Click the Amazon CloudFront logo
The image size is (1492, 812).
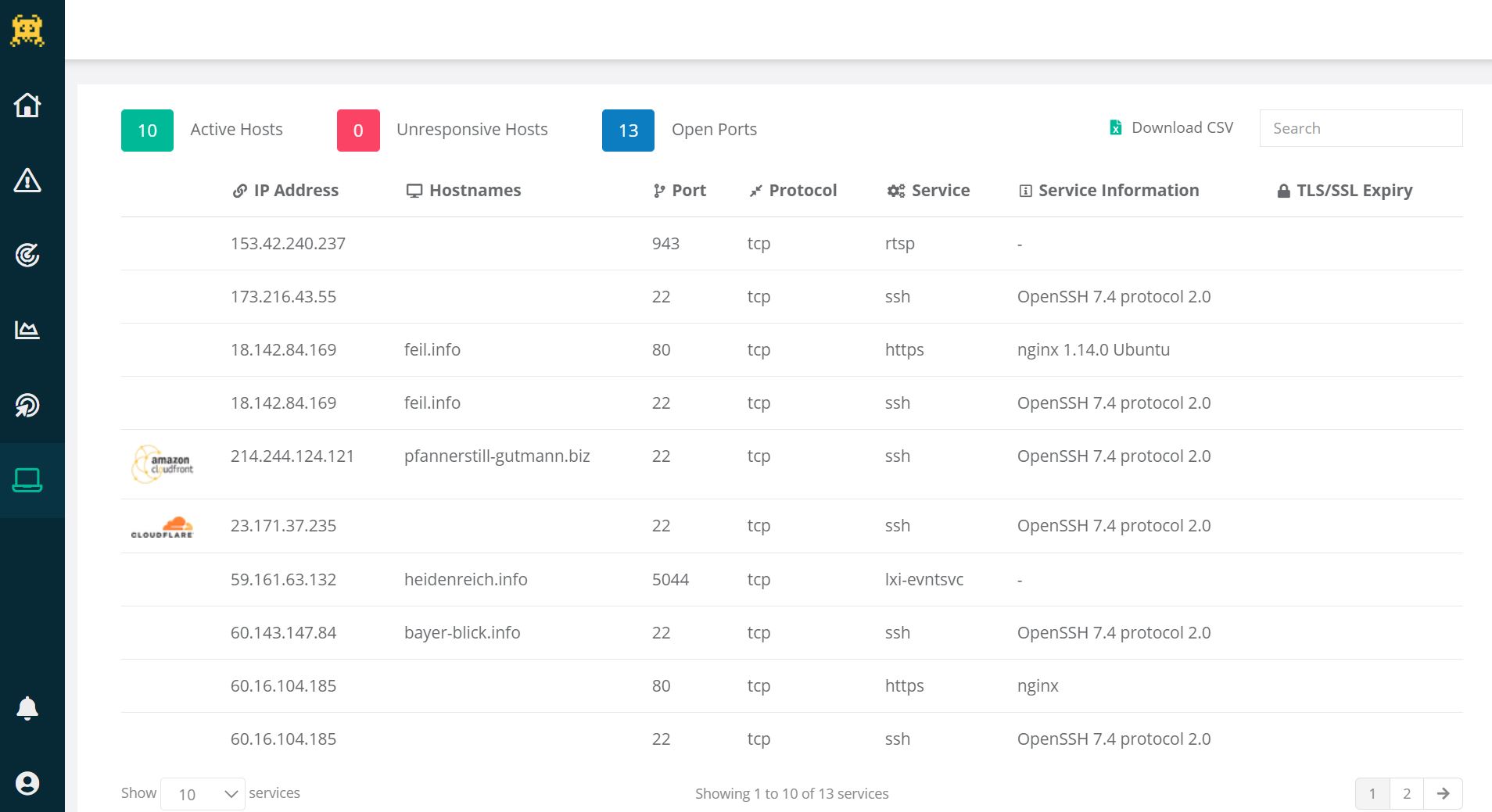[163, 464]
